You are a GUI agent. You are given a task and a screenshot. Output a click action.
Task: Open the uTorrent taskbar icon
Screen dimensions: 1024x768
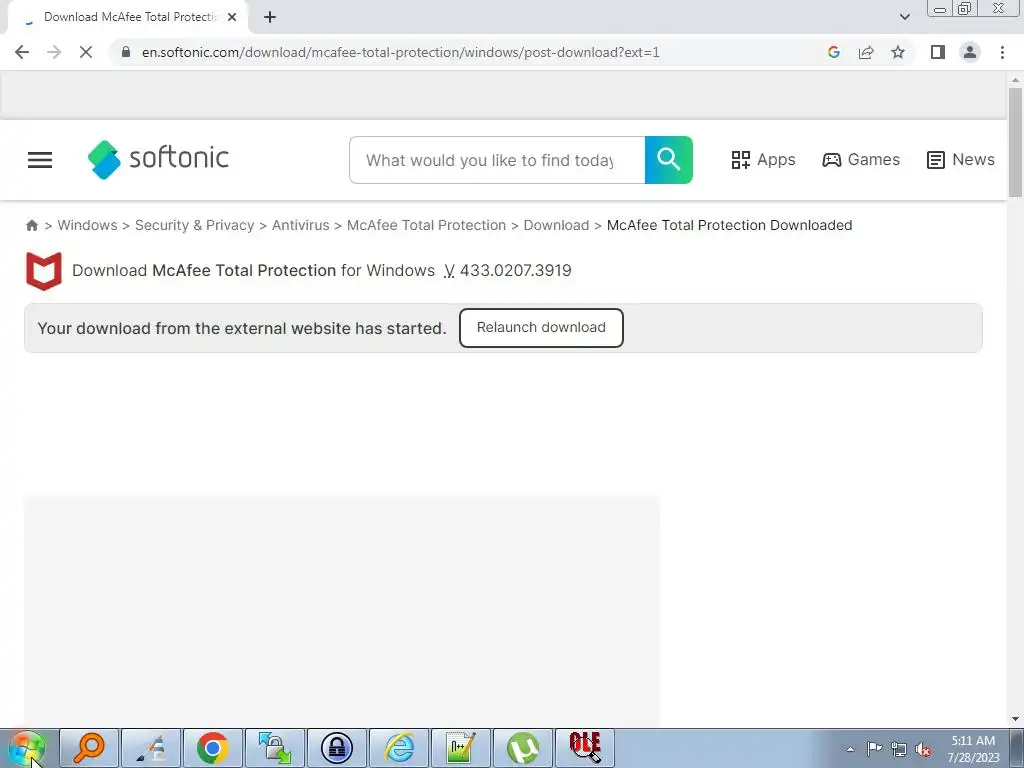click(523, 748)
